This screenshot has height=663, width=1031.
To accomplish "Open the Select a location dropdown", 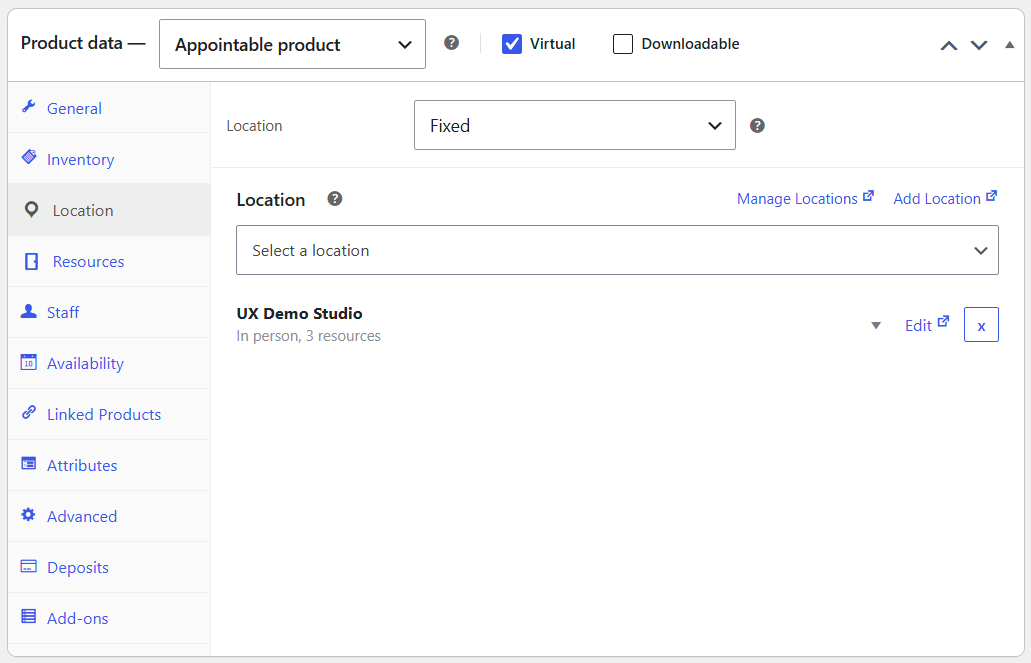I will 617,250.
